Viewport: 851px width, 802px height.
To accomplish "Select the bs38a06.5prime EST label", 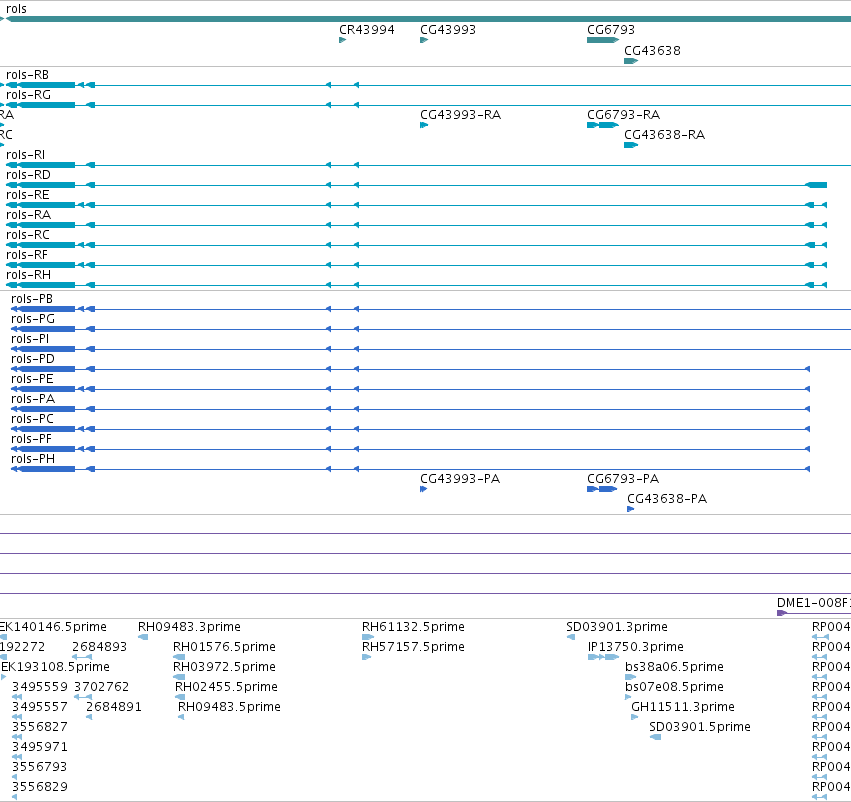I will [x=674, y=666].
